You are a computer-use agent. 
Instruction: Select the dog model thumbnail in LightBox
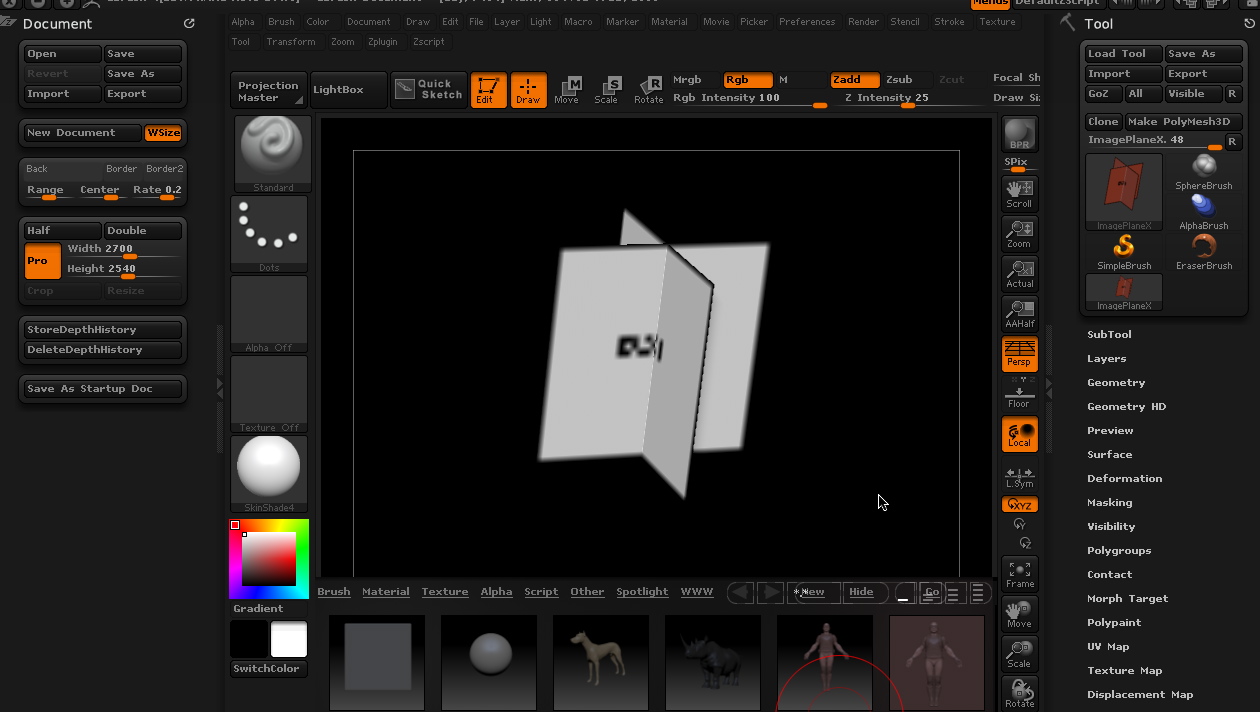coord(601,662)
